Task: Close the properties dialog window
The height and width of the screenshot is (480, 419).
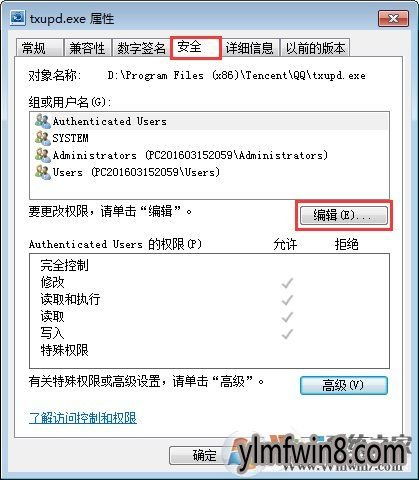Action: 393,18
